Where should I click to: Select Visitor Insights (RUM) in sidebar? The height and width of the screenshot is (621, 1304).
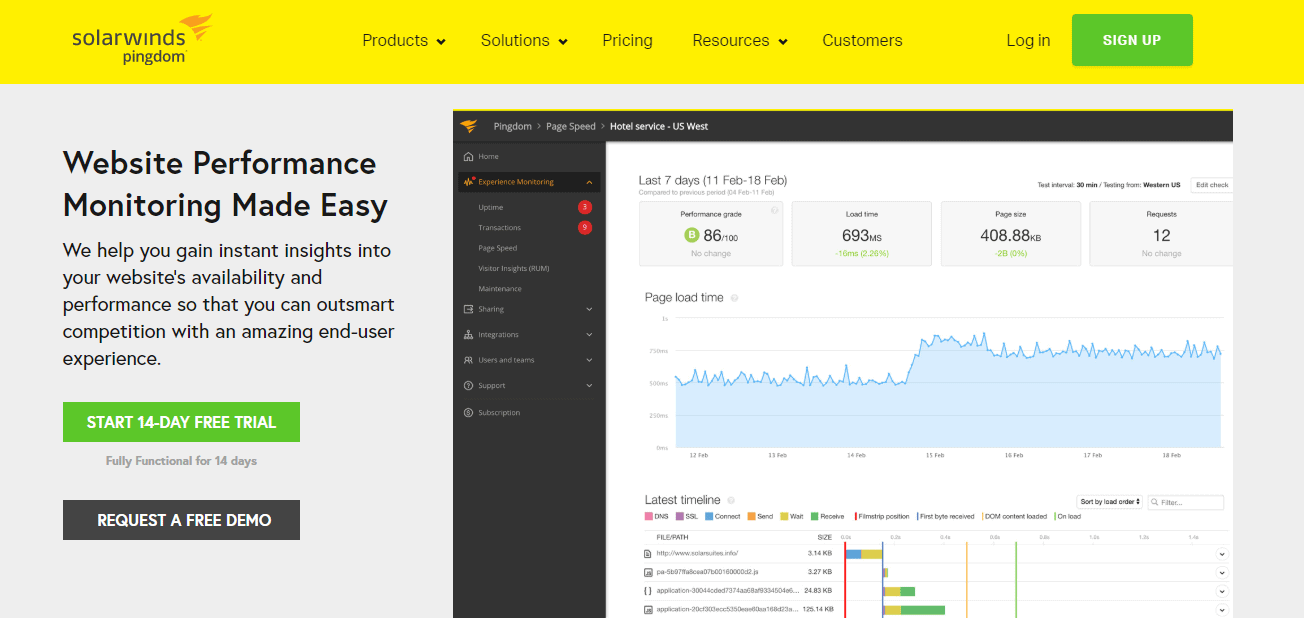click(x=513, y=268)
